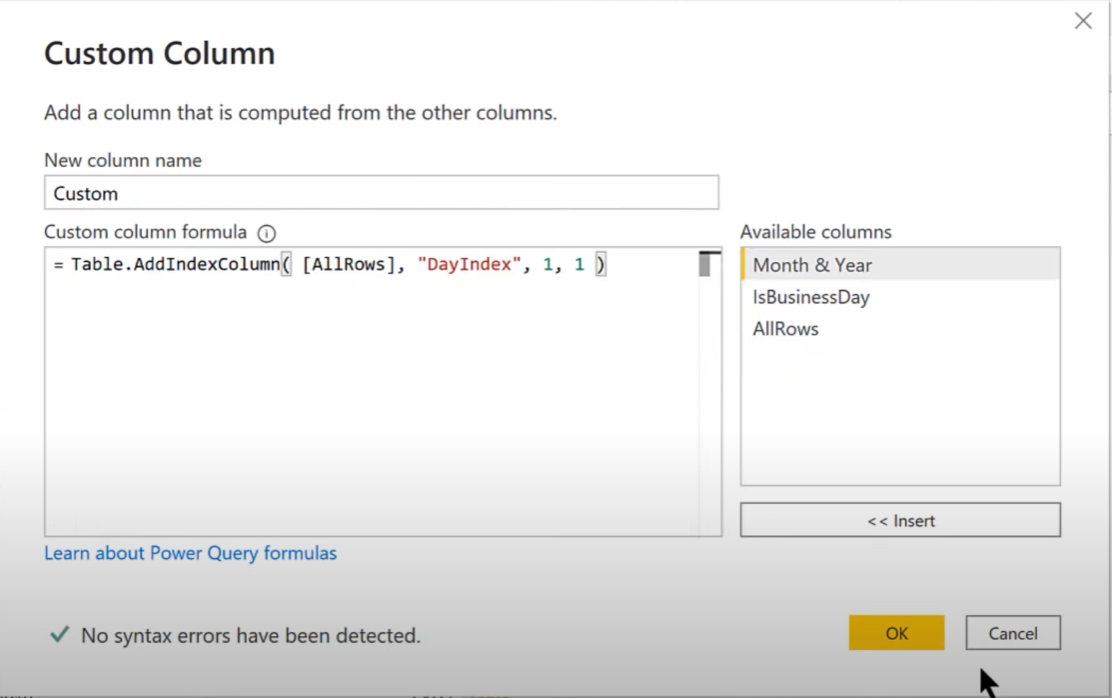The height and width of the screenshot is (698, 1112).
Task: Click the green syntax check mark
Action: (60, 634)
